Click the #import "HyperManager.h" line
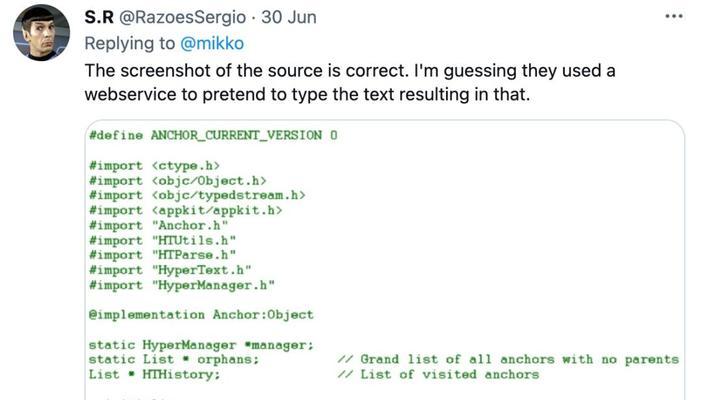 click(182, 285)
